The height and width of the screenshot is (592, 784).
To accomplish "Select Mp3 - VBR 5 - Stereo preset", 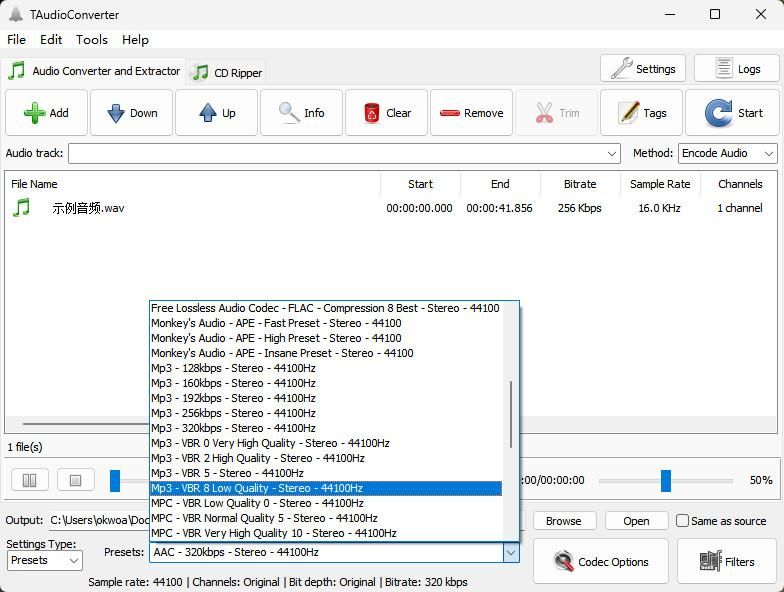I will click(x=326, y=473).
